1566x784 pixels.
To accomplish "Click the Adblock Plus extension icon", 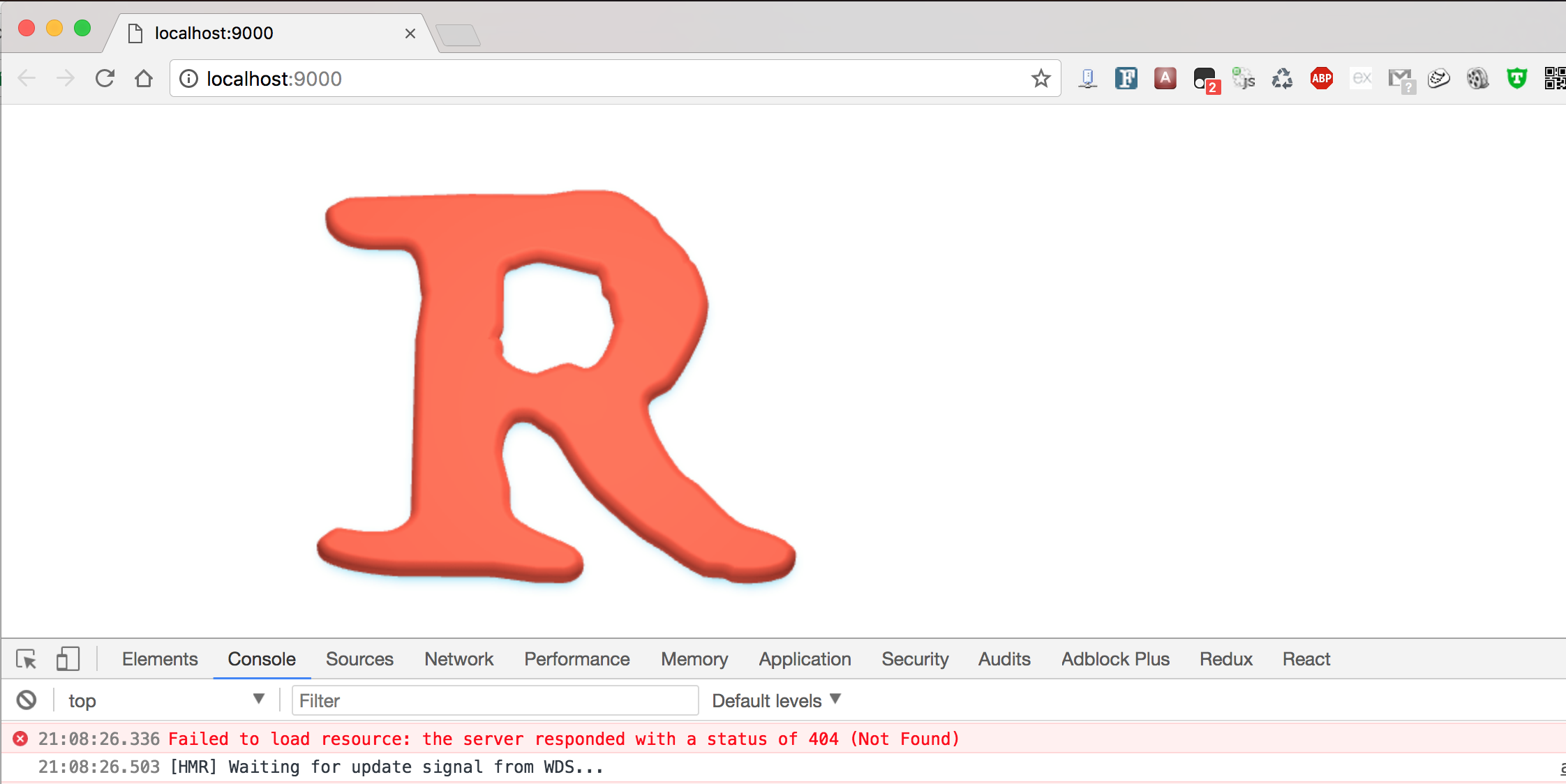I will click(x=1321, y=79).
